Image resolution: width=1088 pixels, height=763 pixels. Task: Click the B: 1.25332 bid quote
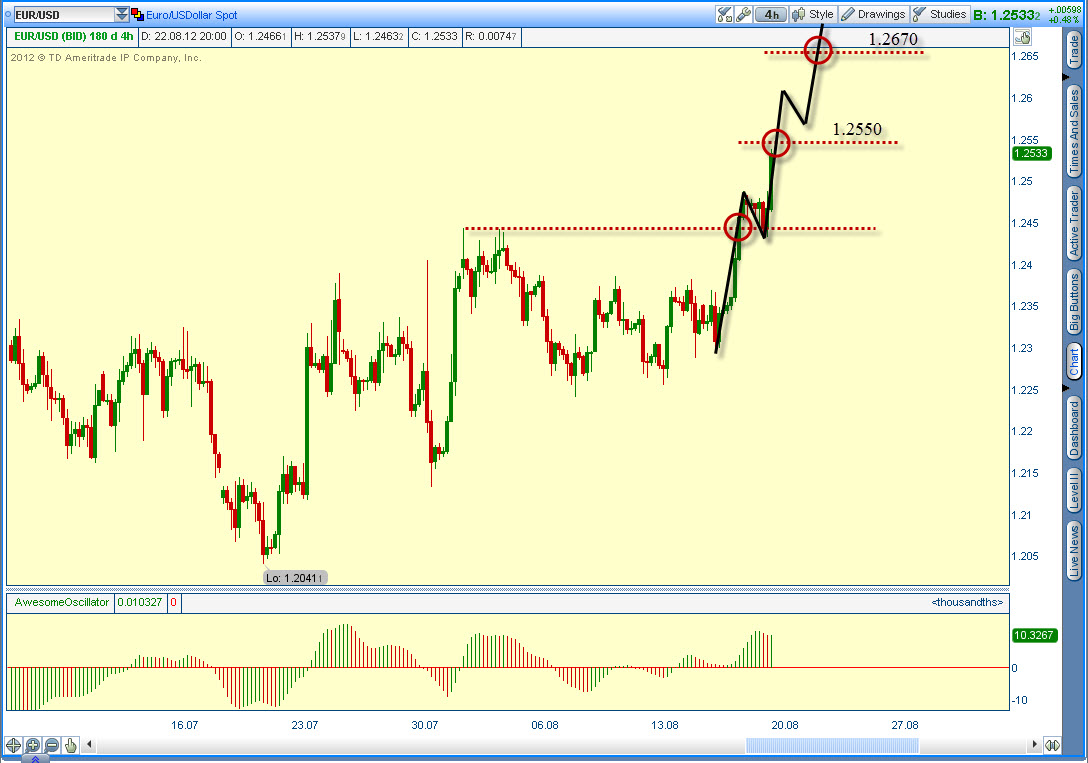pyautogui.click(x=1006, y=15)
